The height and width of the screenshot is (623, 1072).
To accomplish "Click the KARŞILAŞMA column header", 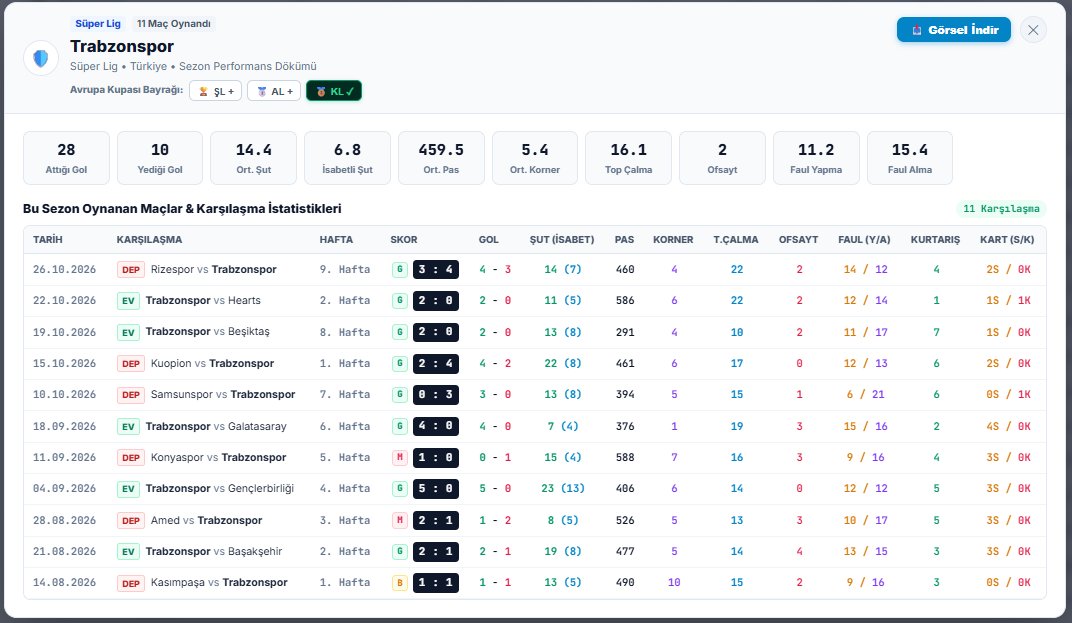I will point(149,240).
